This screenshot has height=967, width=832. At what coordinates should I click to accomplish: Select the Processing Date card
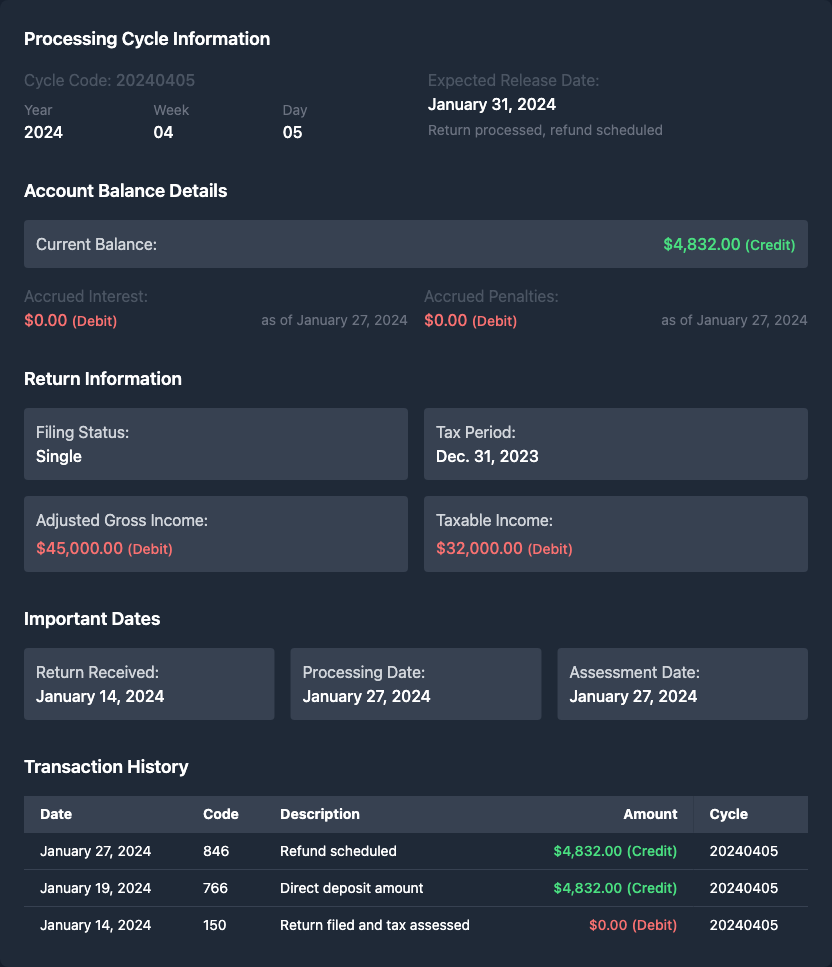pos(415,684)
